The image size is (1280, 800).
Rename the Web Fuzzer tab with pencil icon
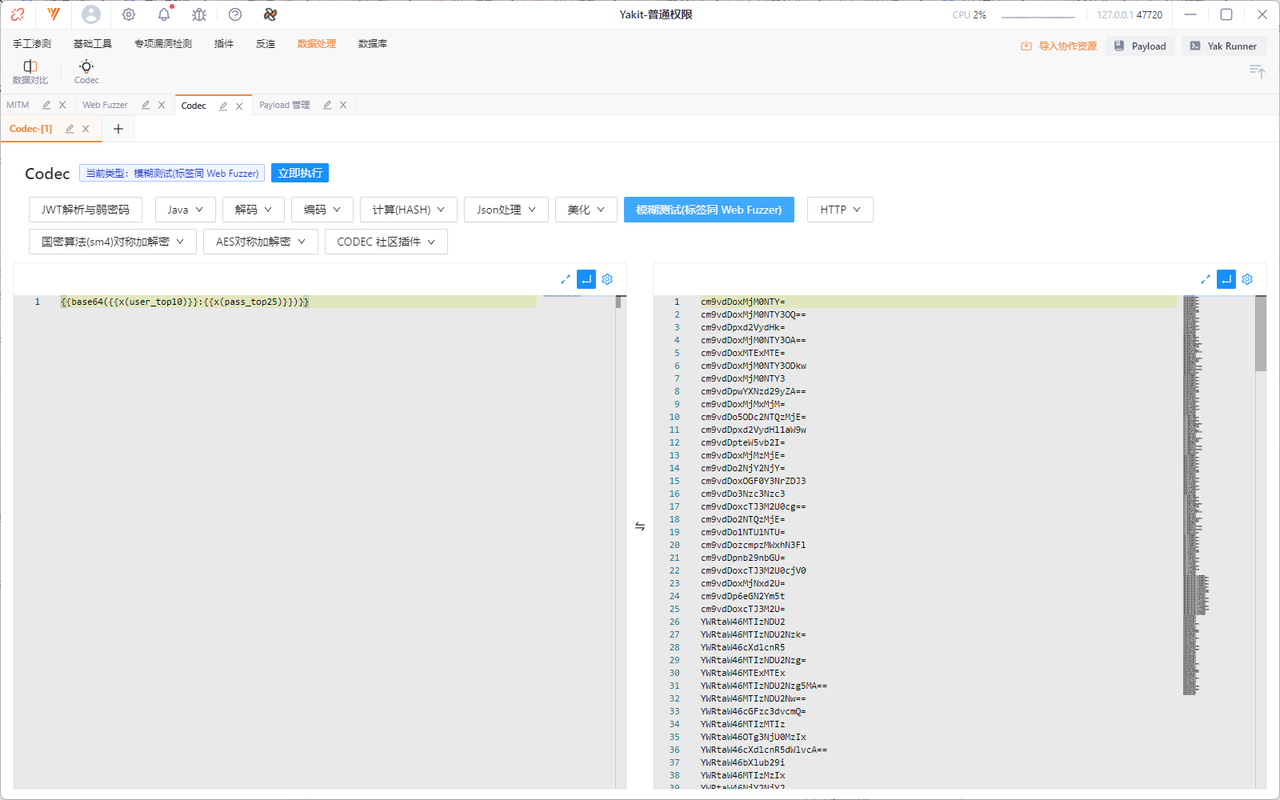146,105
